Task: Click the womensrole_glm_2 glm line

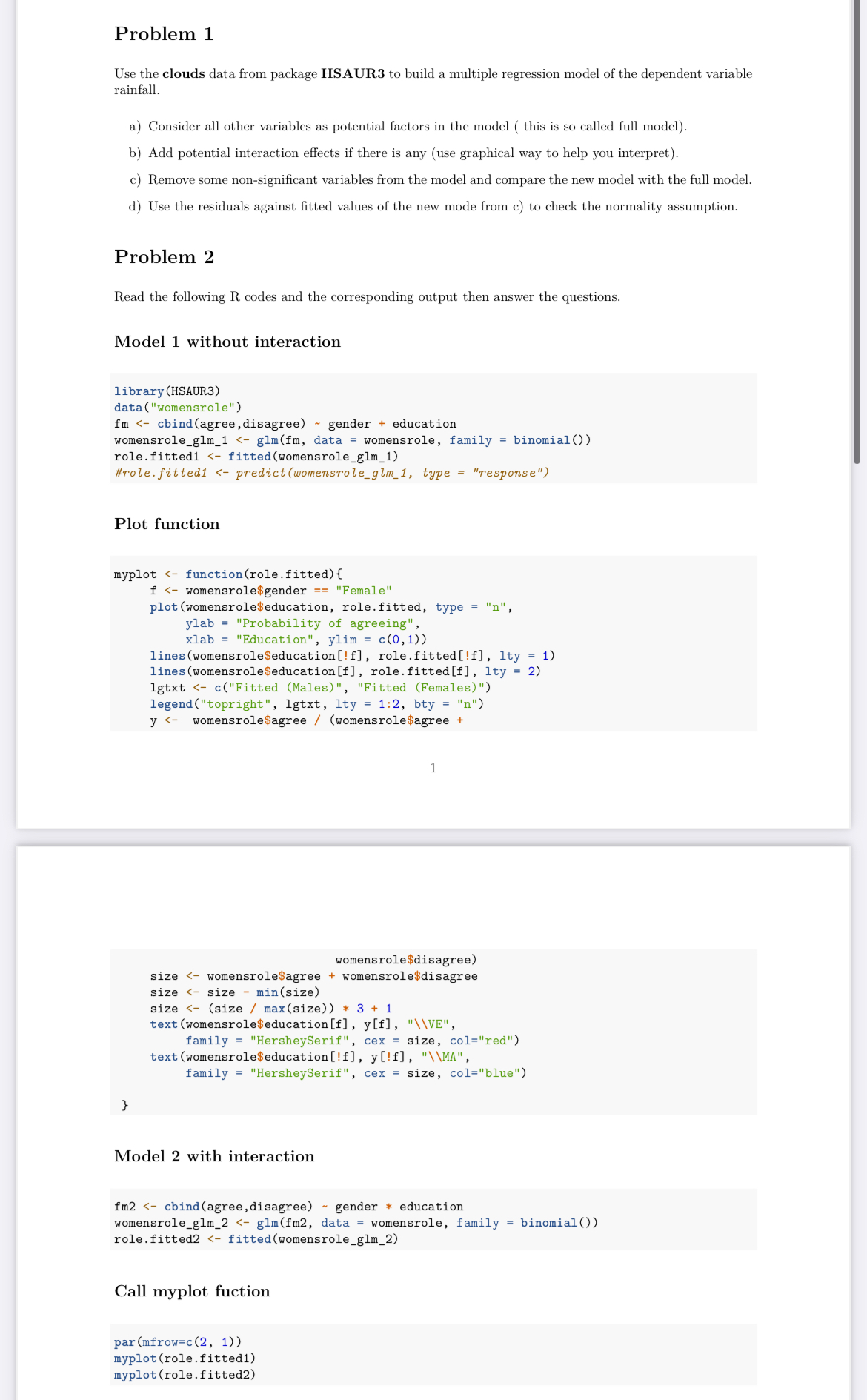Action: tap(356, 1223)
